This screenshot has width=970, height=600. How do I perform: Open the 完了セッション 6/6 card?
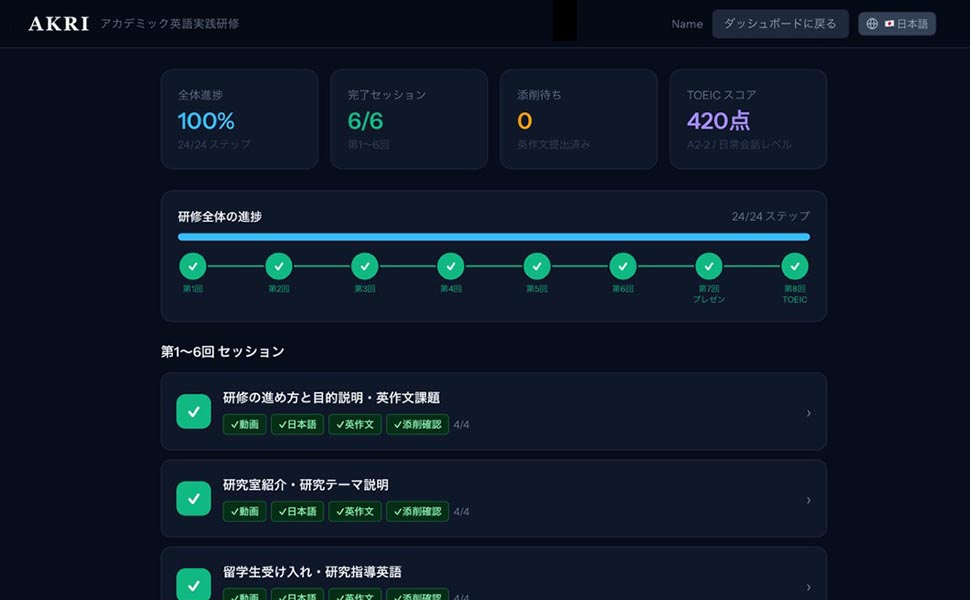(409, 119)
